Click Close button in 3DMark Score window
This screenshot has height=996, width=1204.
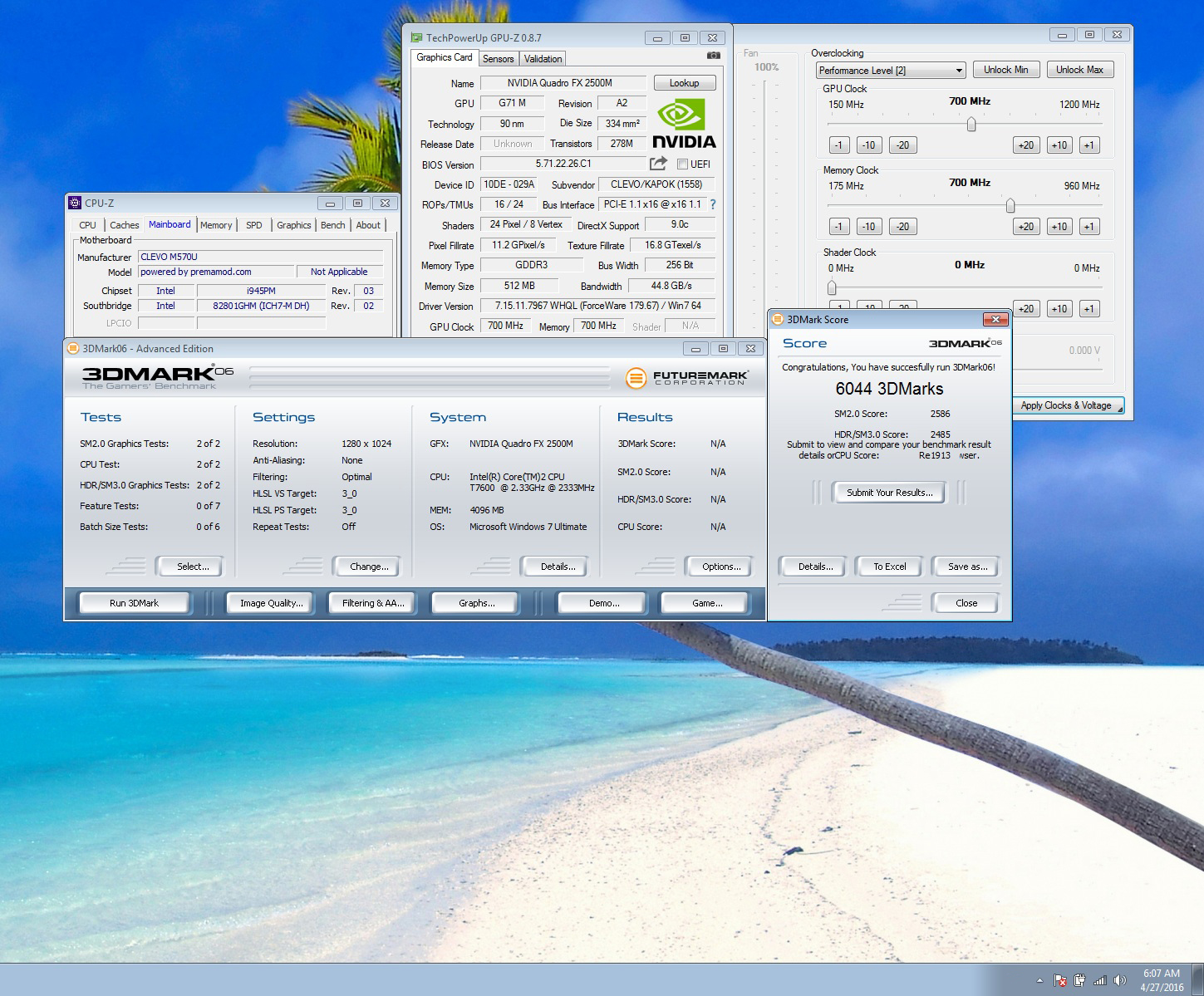coord(966,603)
